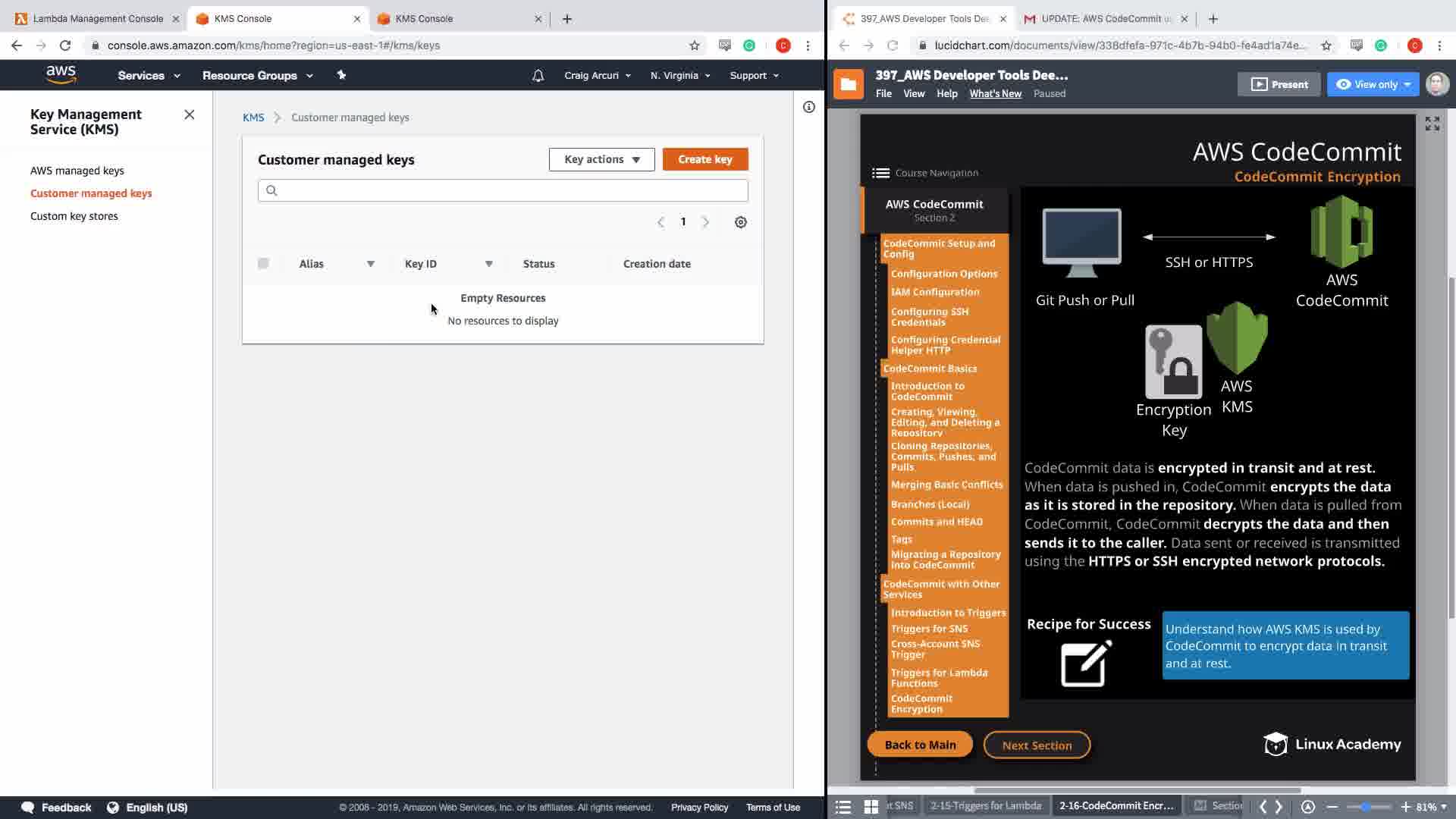Adjust the Lucidchart zoom slider
The image size is (1456, 819).
[x=1366, y=806]
